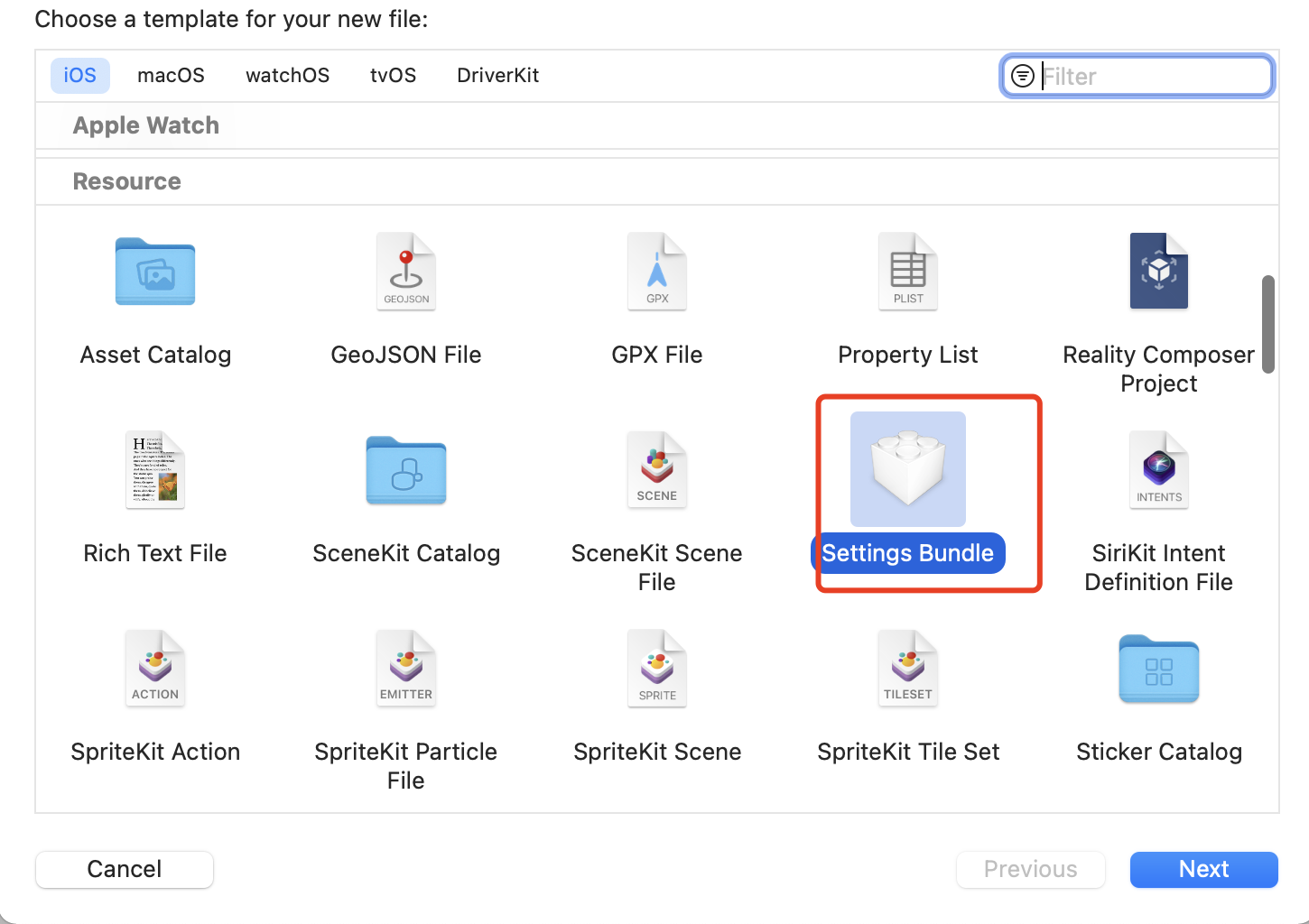Click the vertical scrollbar in template list
Image resolution: width=1309 pixels, height=924 pixels.
coord(1268,325)
